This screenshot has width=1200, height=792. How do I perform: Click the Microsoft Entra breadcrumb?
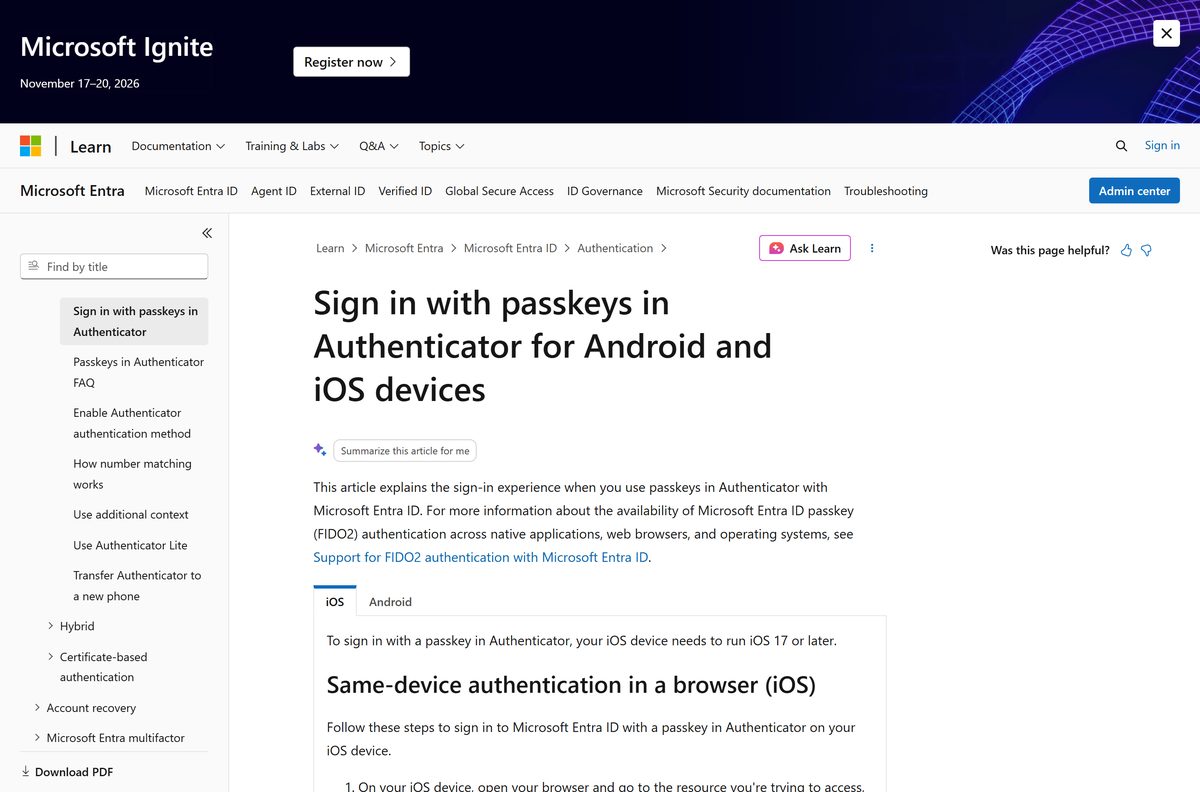404,248
